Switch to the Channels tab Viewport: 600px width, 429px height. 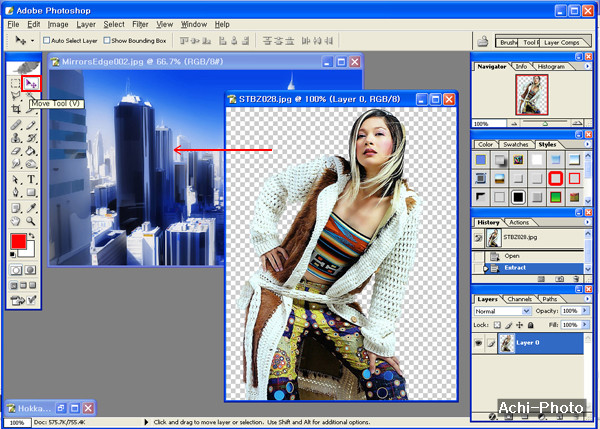(x=520, y=299)
